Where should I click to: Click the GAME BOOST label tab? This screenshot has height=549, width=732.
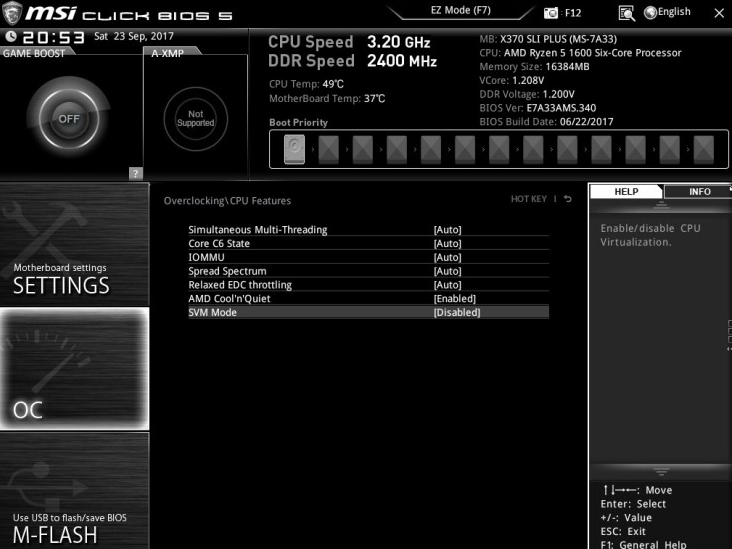click(x=34, y=53)
